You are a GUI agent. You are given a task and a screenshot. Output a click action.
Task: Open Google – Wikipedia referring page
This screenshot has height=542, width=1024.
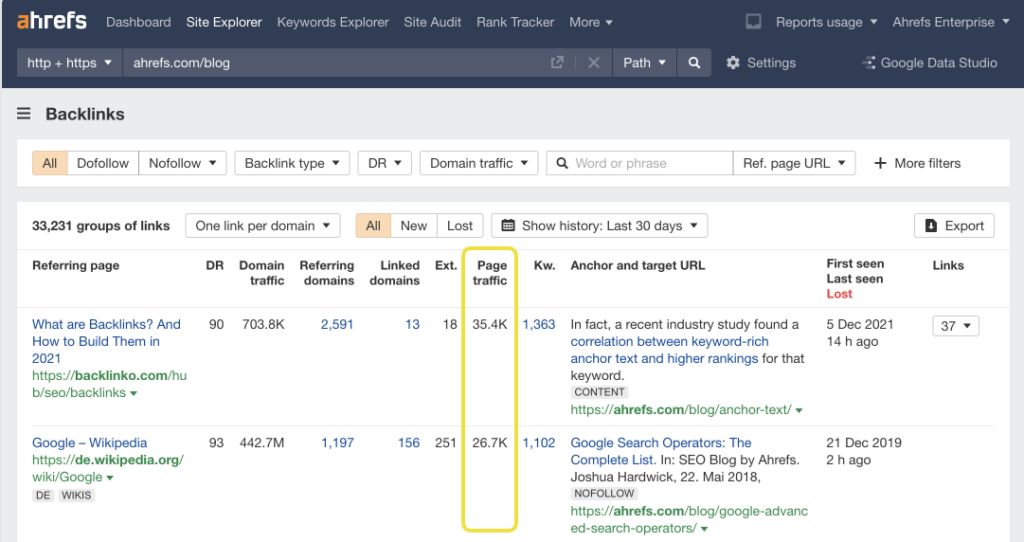89,443
